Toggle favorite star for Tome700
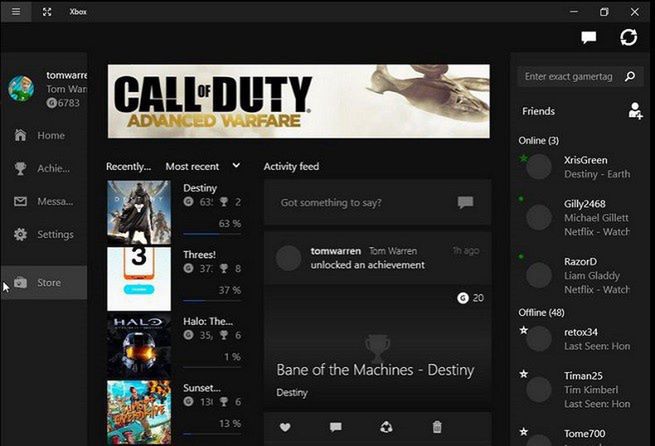 (523, 431)
